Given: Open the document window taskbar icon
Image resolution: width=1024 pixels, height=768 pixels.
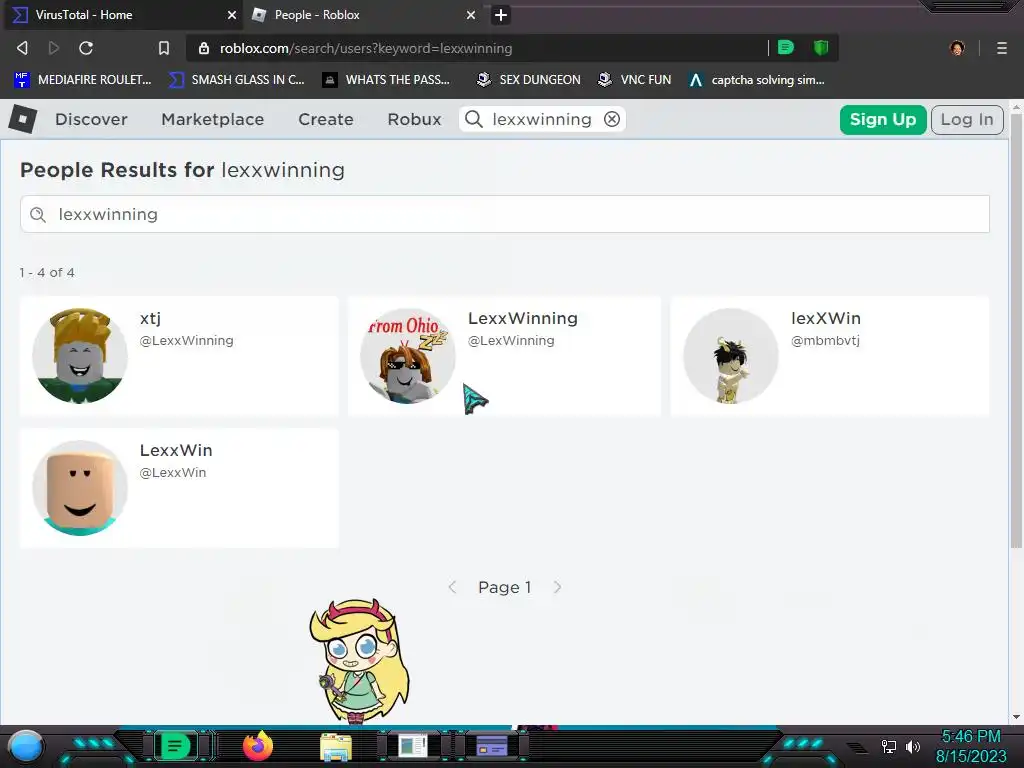Looking at the screenshot, I should click(413, 746).
